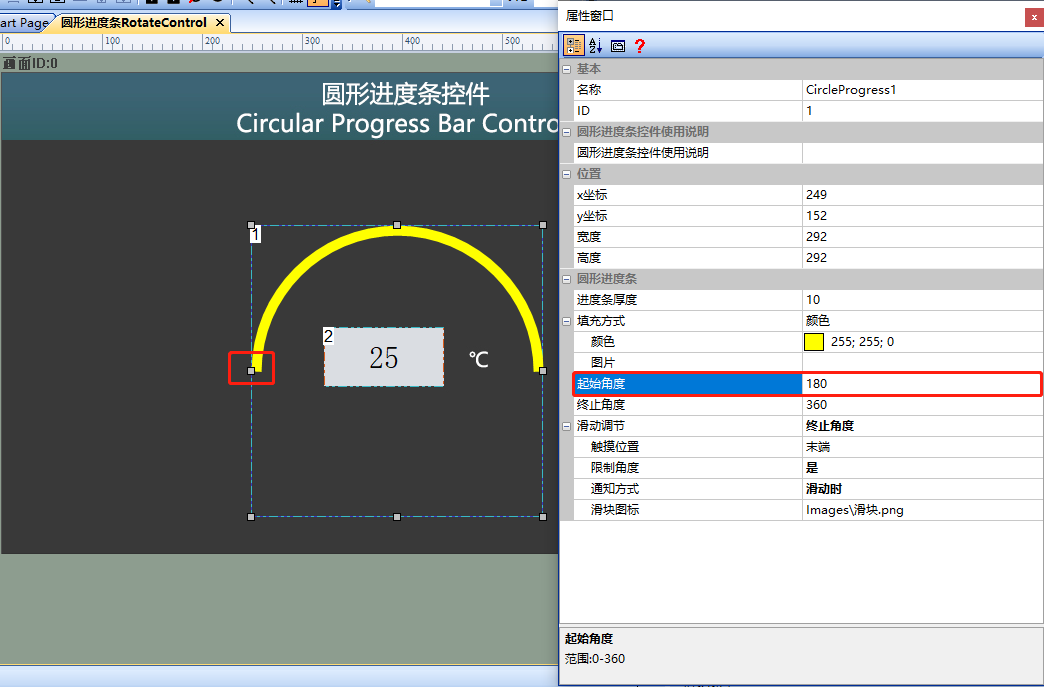Select the text control showing 25
The width and height of the screenshot is (1044, 687).
point(384,357)
